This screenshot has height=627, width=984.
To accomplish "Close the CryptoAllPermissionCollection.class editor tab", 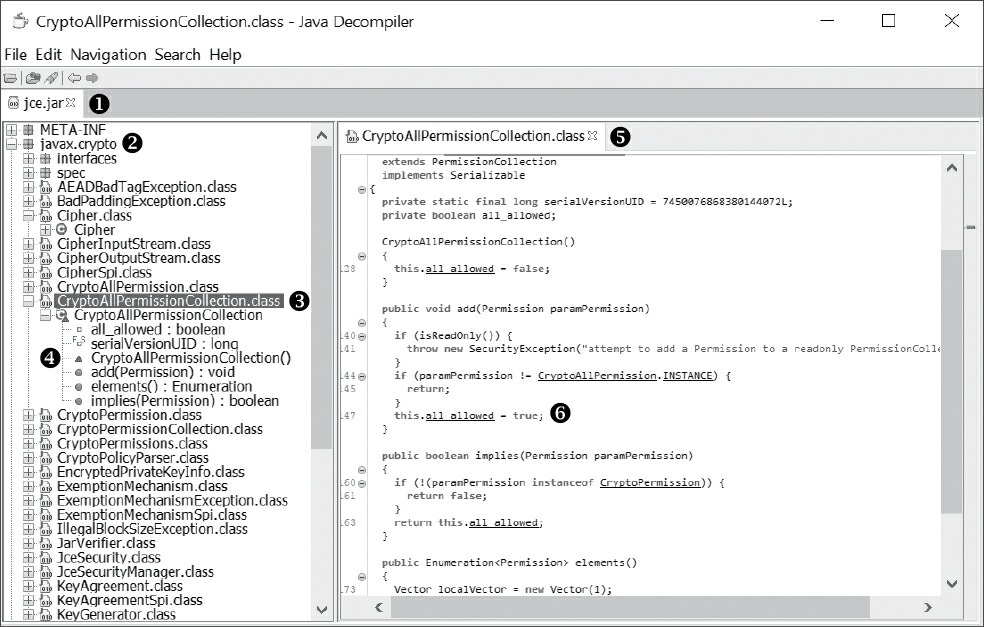I will coord(592,136).
